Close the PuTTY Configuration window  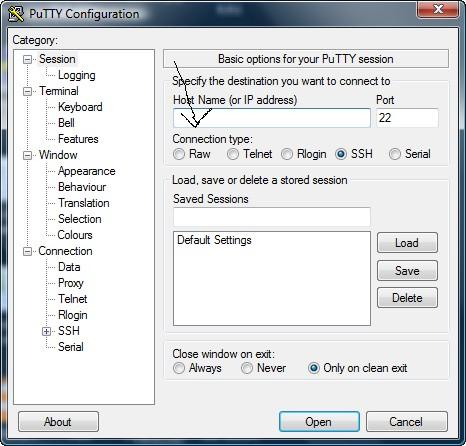438,9
